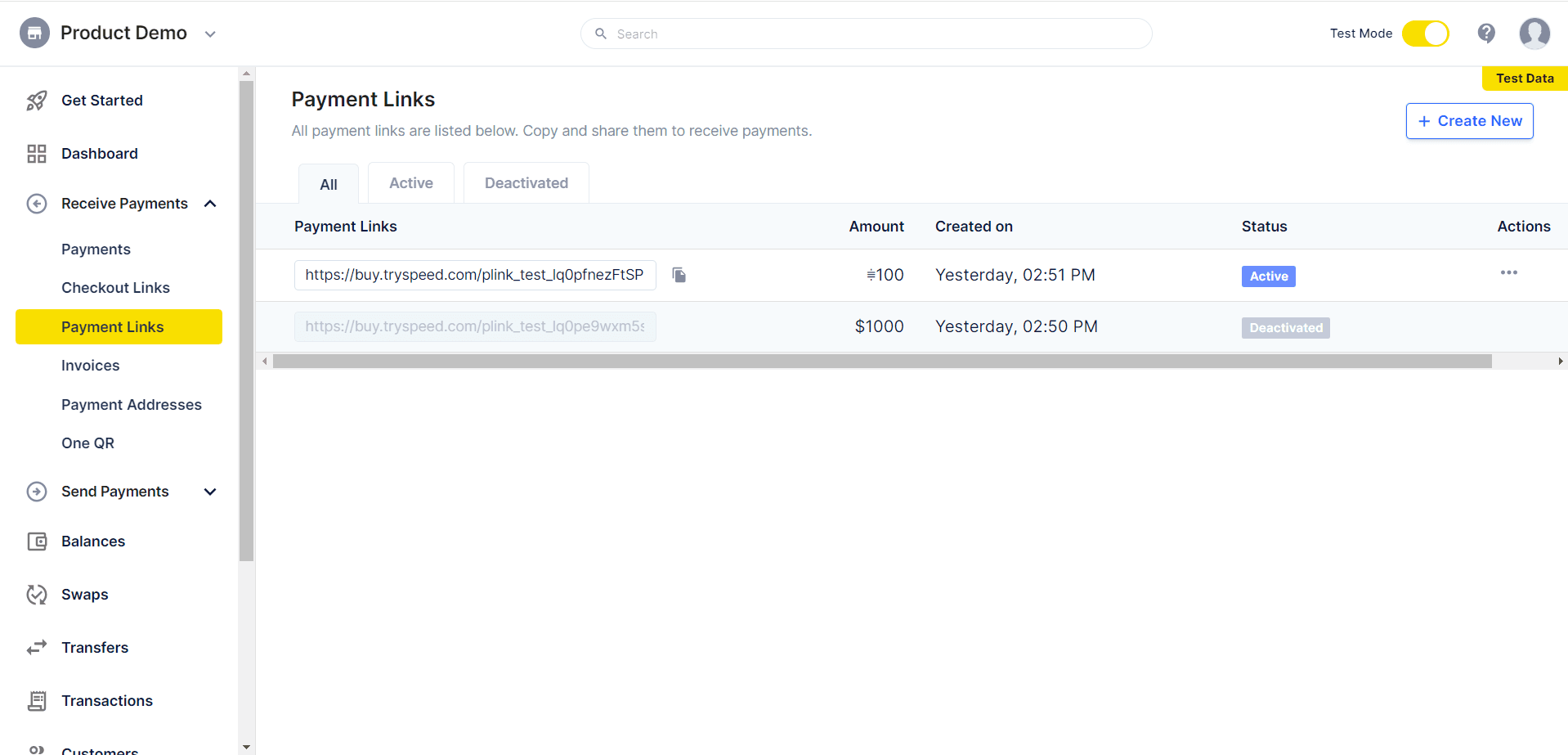Open the help question mark icon
The image size is (1568, 755).
tap(1486, 33)
